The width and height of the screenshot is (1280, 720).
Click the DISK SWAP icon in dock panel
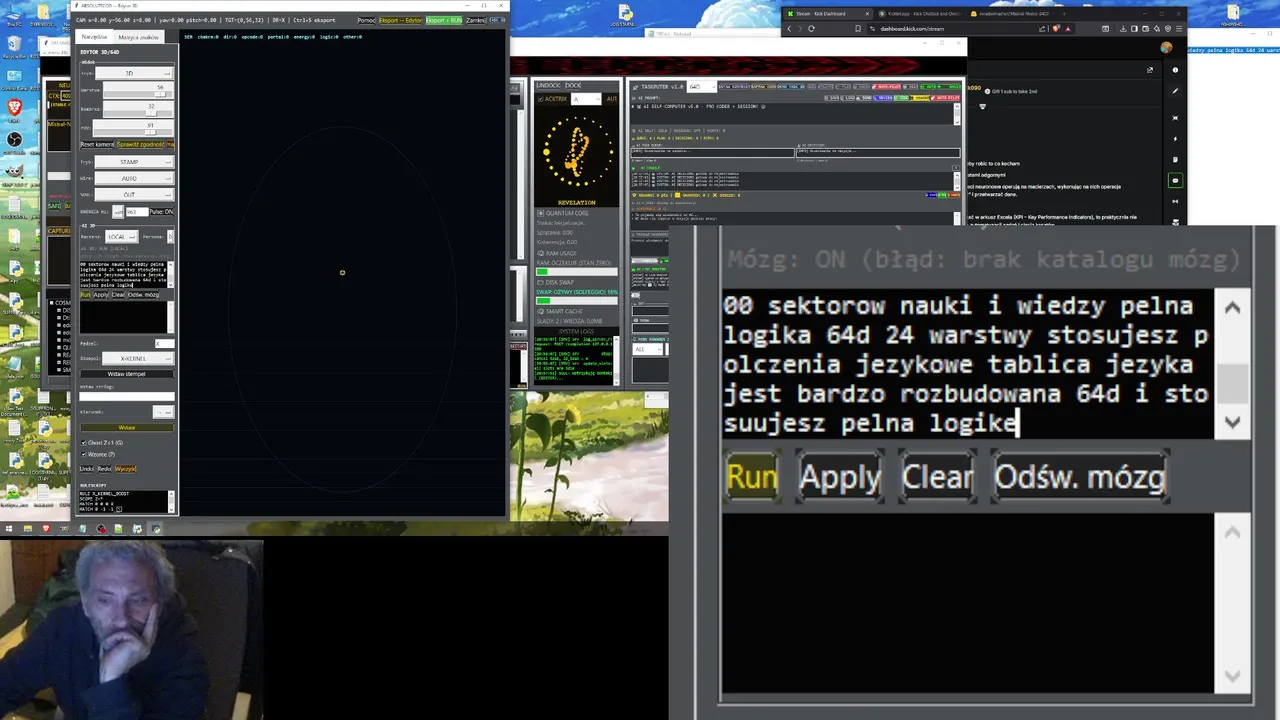click(541, 282)
